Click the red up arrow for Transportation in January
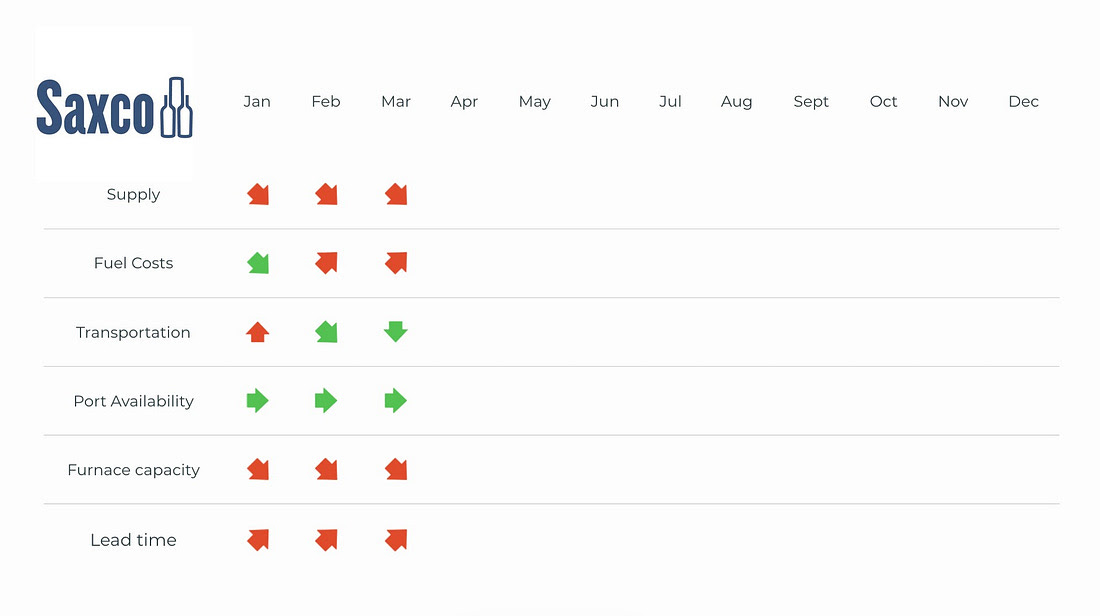Screen dimensions: 1100x616 (x=258, y=332)
